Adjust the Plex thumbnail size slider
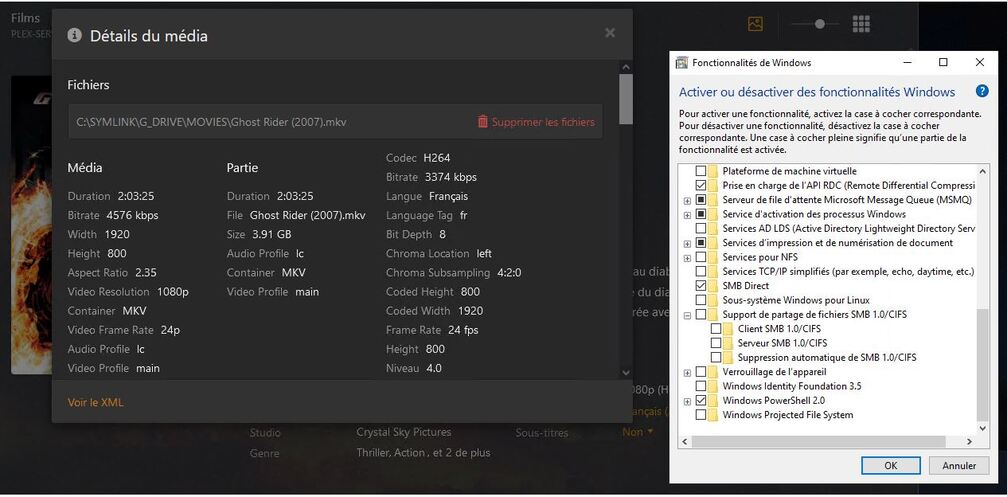The height and width of the screenshot is (497, 1007). click(x=819, y=24)
